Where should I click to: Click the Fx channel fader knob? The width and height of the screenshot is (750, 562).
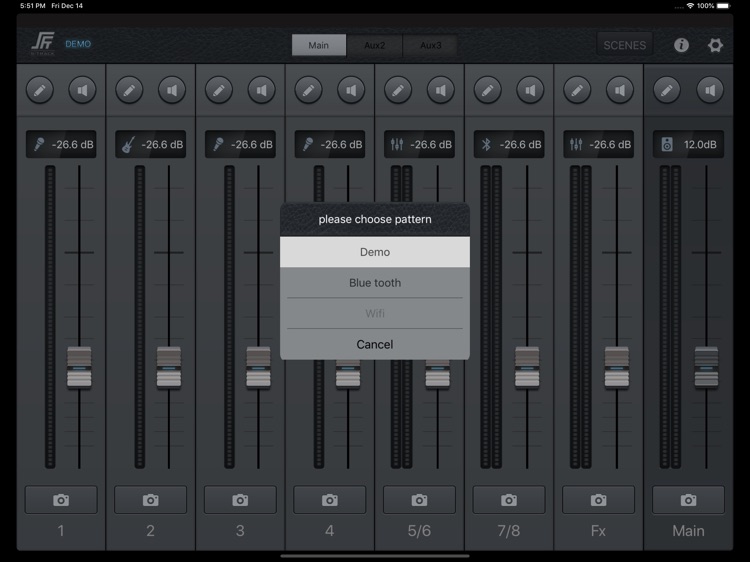point(617,367)
